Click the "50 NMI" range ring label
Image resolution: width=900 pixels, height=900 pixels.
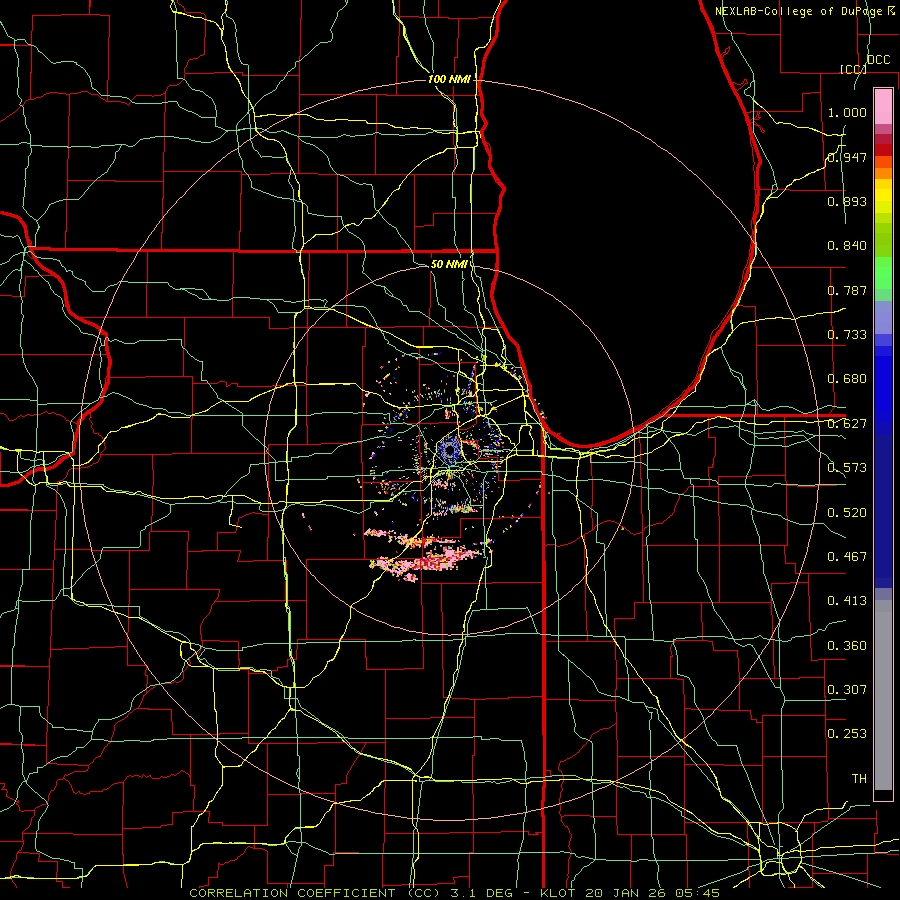[449, 264]
